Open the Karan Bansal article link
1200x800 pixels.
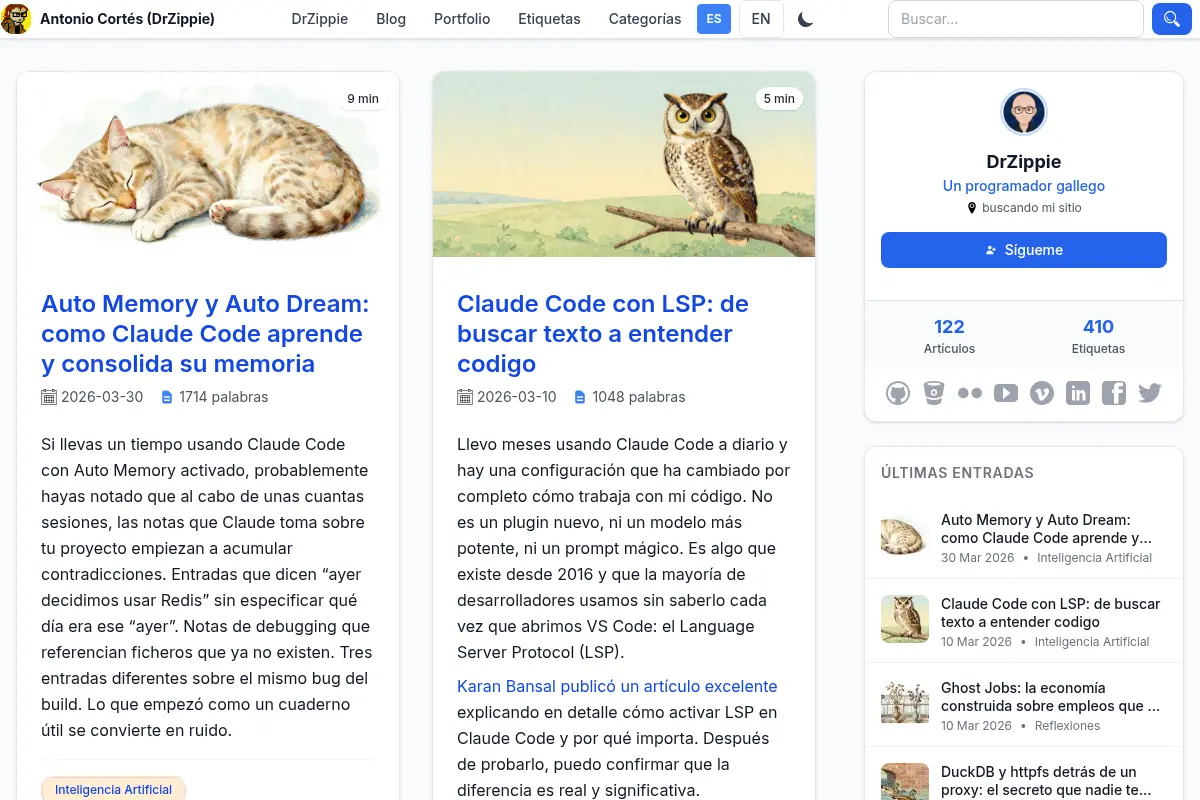pos(617,686)
